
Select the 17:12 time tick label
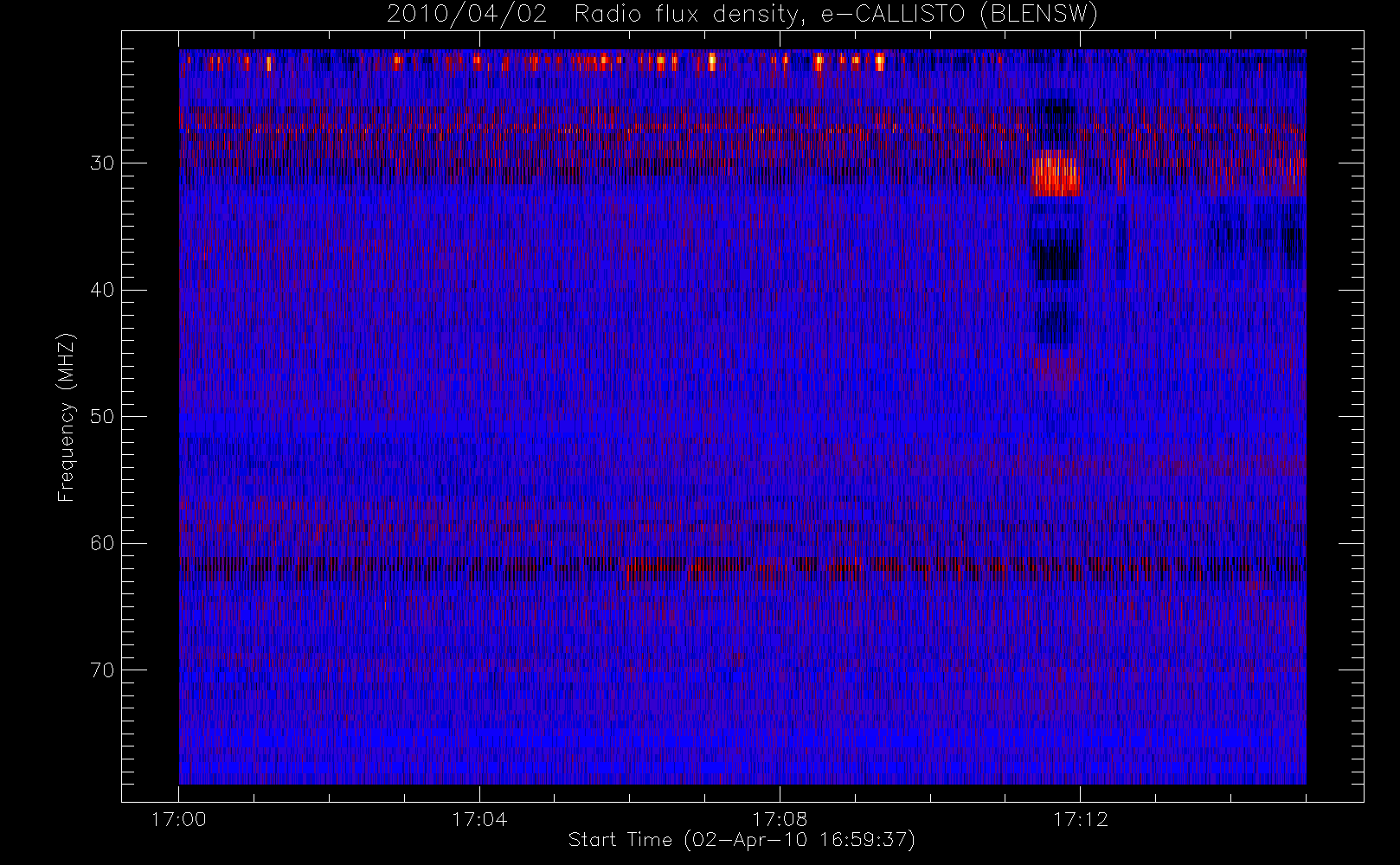click(1080, 819)
